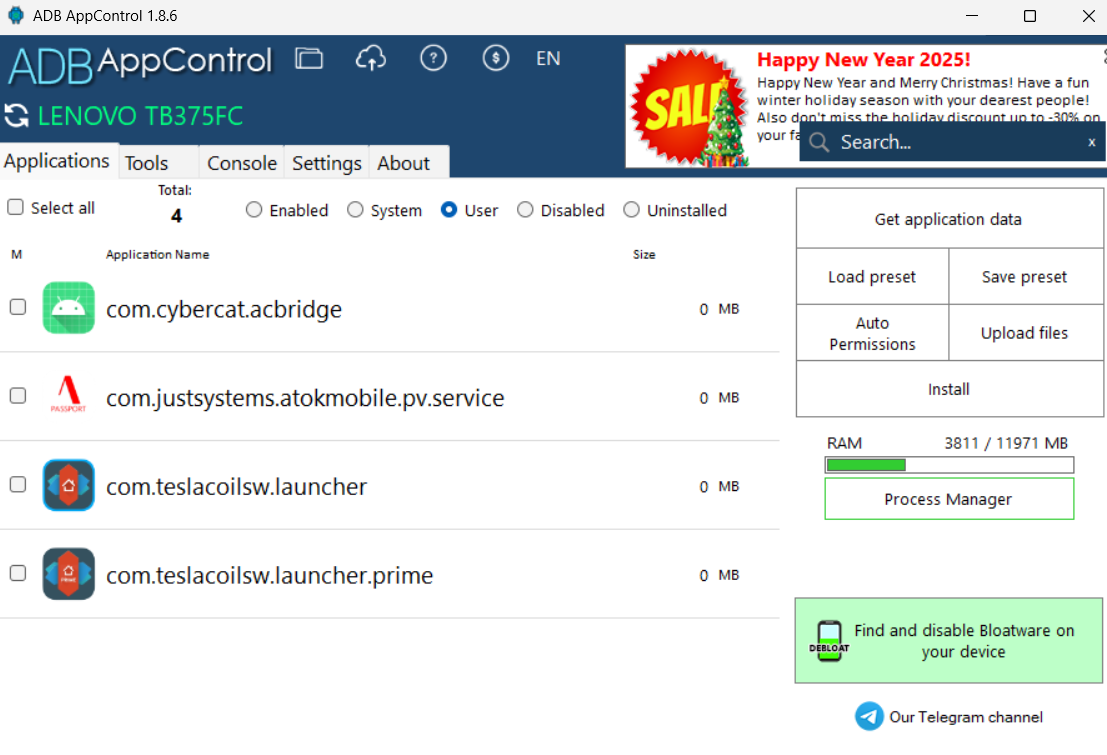This screenshot has width=1107, height=755.
Task: Click the Happy New Year 2025 headline
Action: [x=863, y=60]
